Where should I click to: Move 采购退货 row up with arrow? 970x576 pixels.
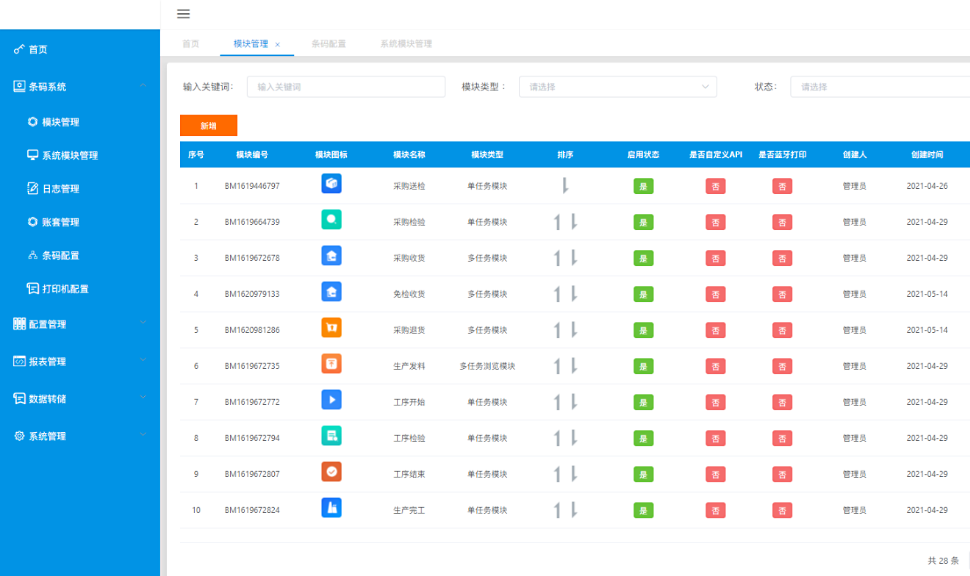pos(557,330)
